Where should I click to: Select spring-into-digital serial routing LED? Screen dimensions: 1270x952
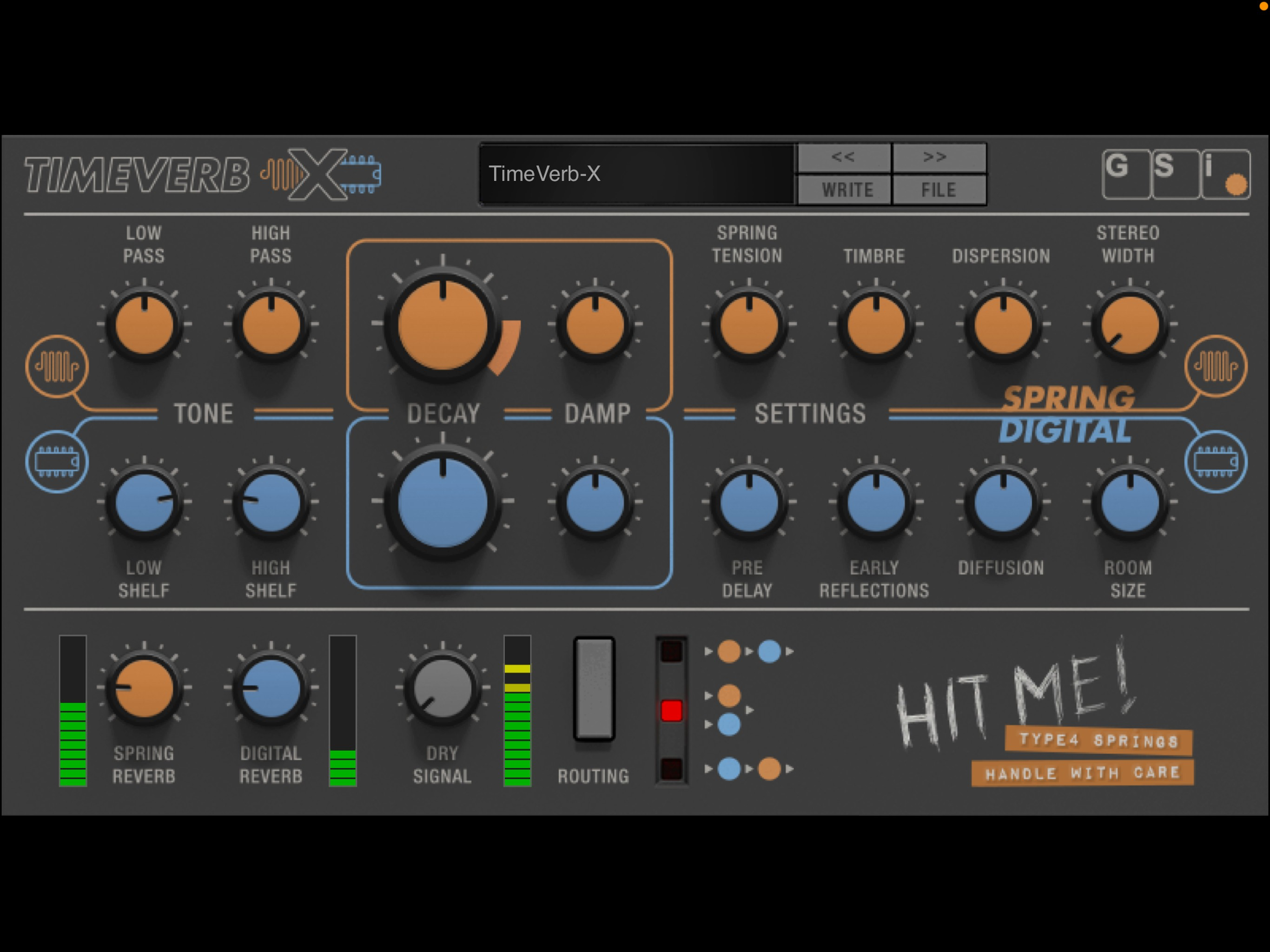pyautogui.click(x=671, y=652)
